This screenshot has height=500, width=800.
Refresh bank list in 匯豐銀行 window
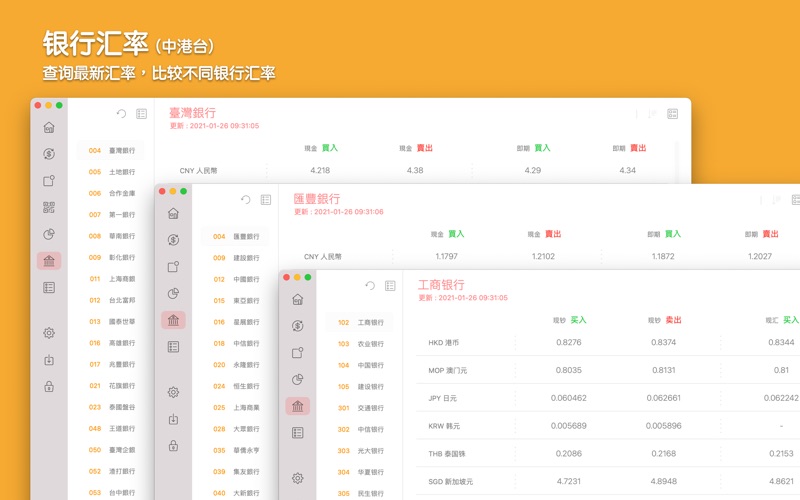pyautogui.click(x=245, y=199)
